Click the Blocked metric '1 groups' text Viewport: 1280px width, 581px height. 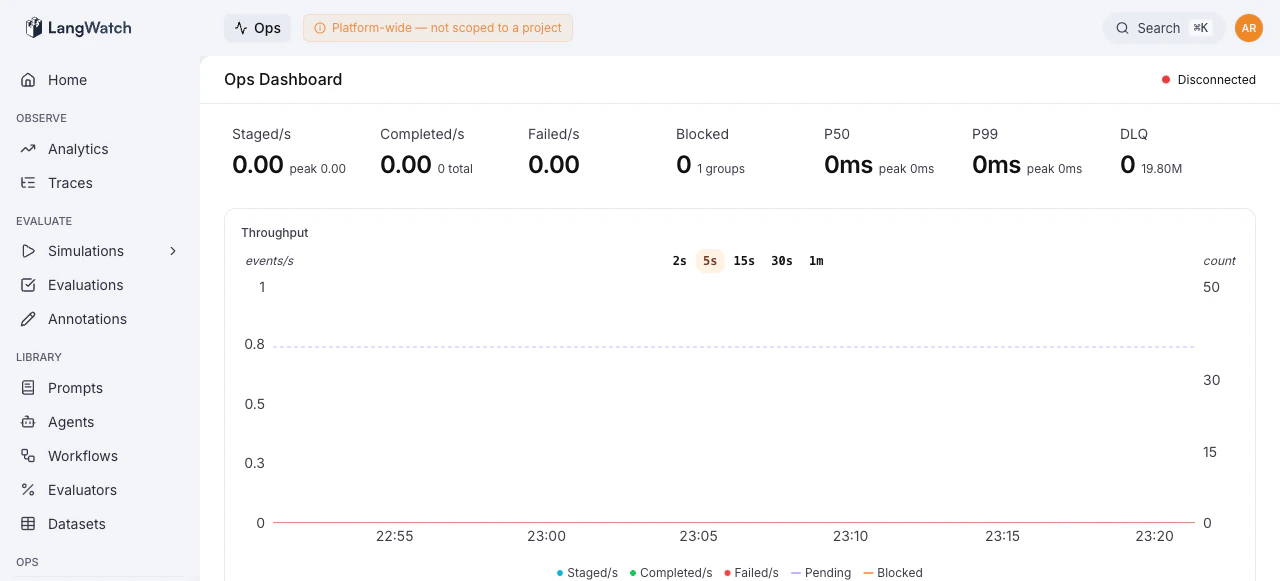point(721,169)
